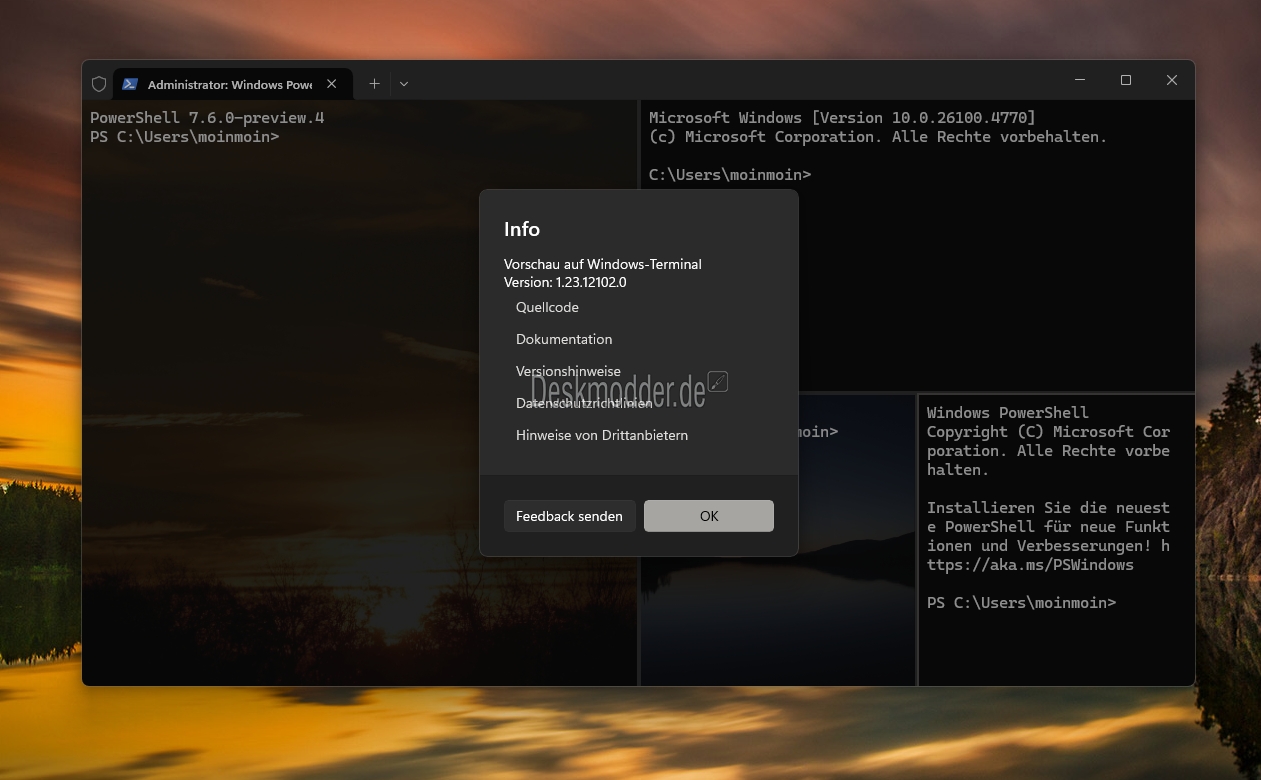This screenshot has width=1261, height=780.
Task: Close the Terminal window
Action: coord(1172,80)
